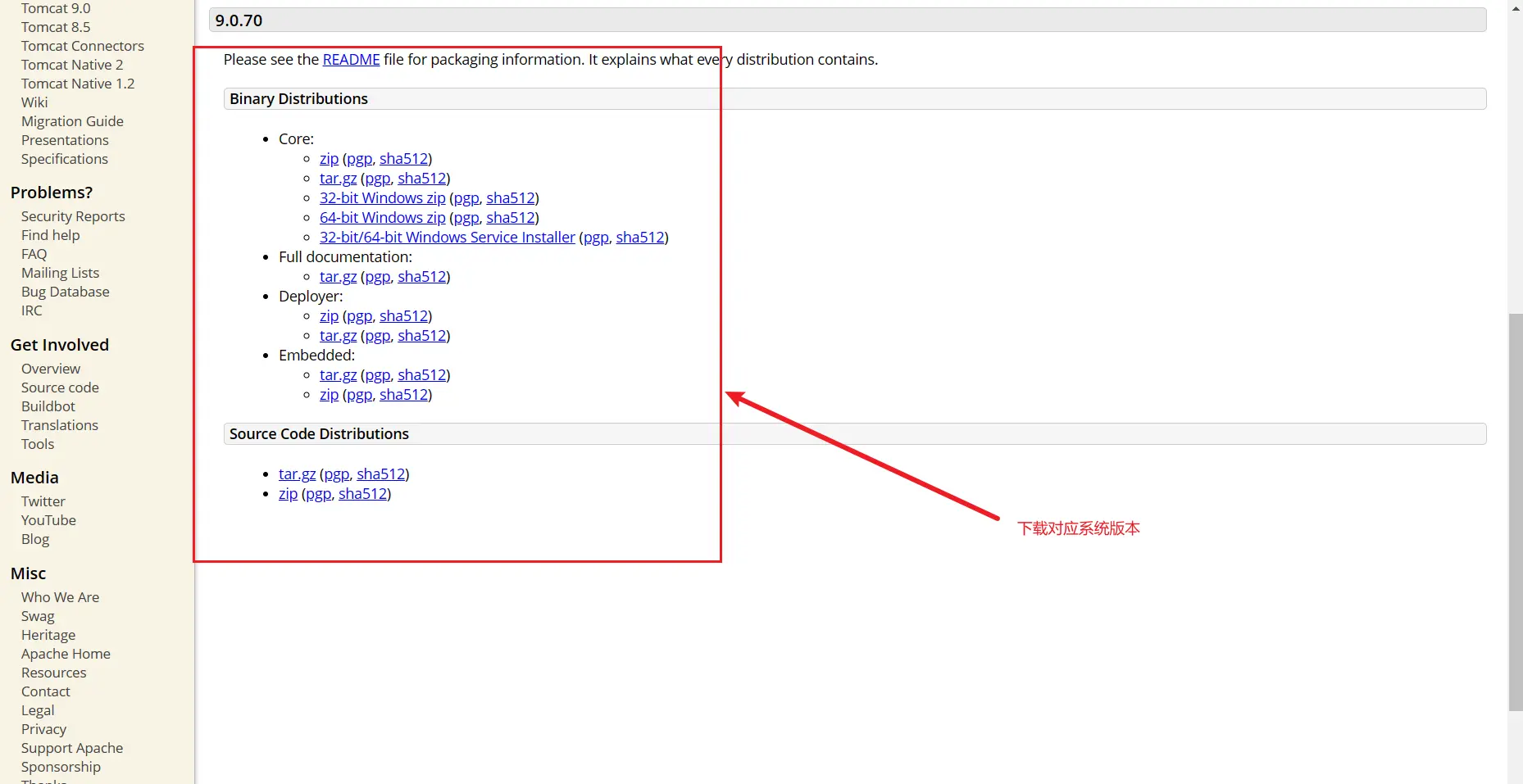Open sha512 for Source Code zip
This screenshot has height=784, width=1523.
point(363,494)
